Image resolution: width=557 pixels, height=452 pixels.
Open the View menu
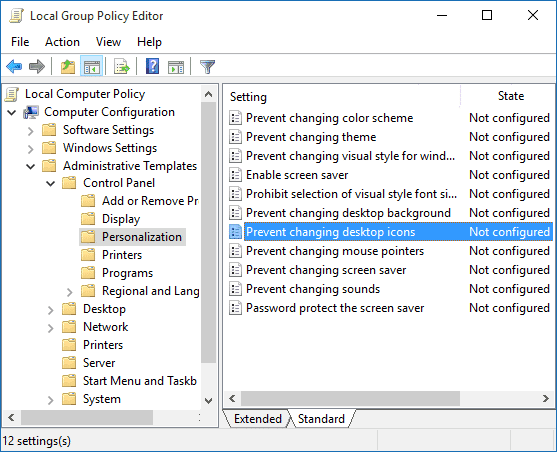108,42
